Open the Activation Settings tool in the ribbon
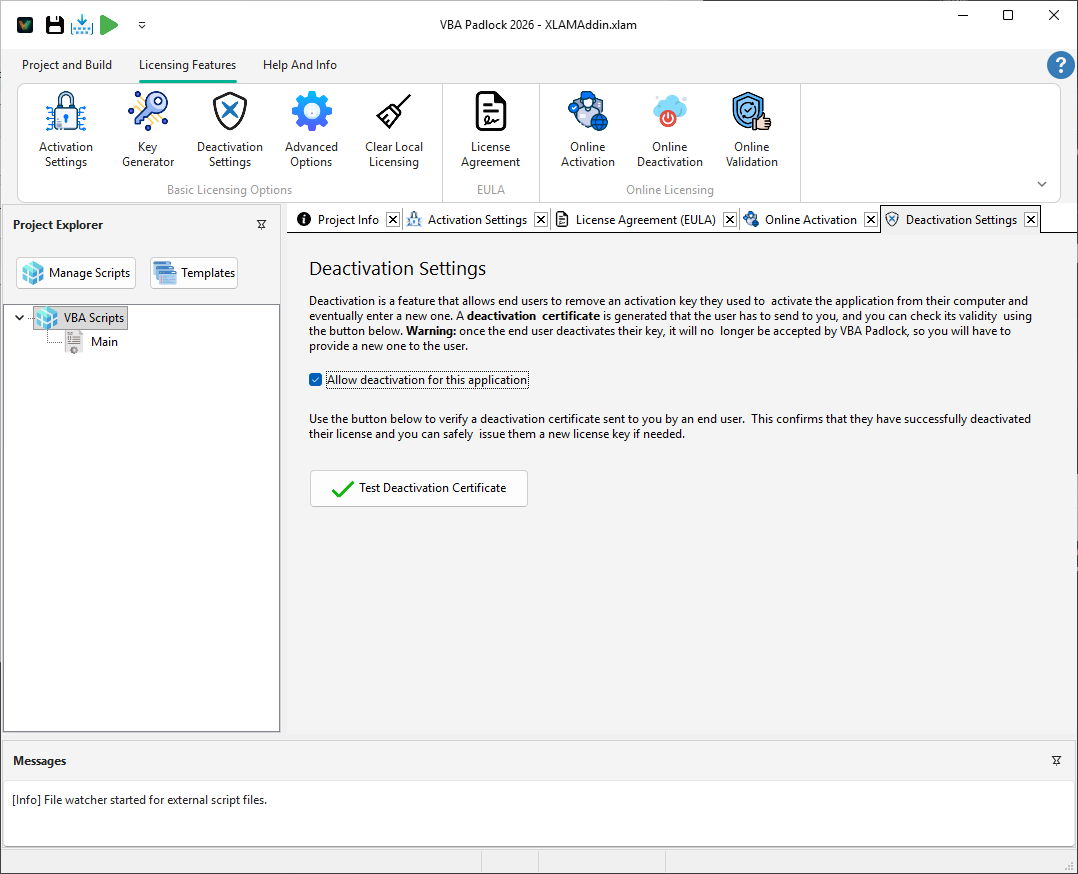Screen dimensions: 1078x874 pyautogui.click(x=65, y=128)
